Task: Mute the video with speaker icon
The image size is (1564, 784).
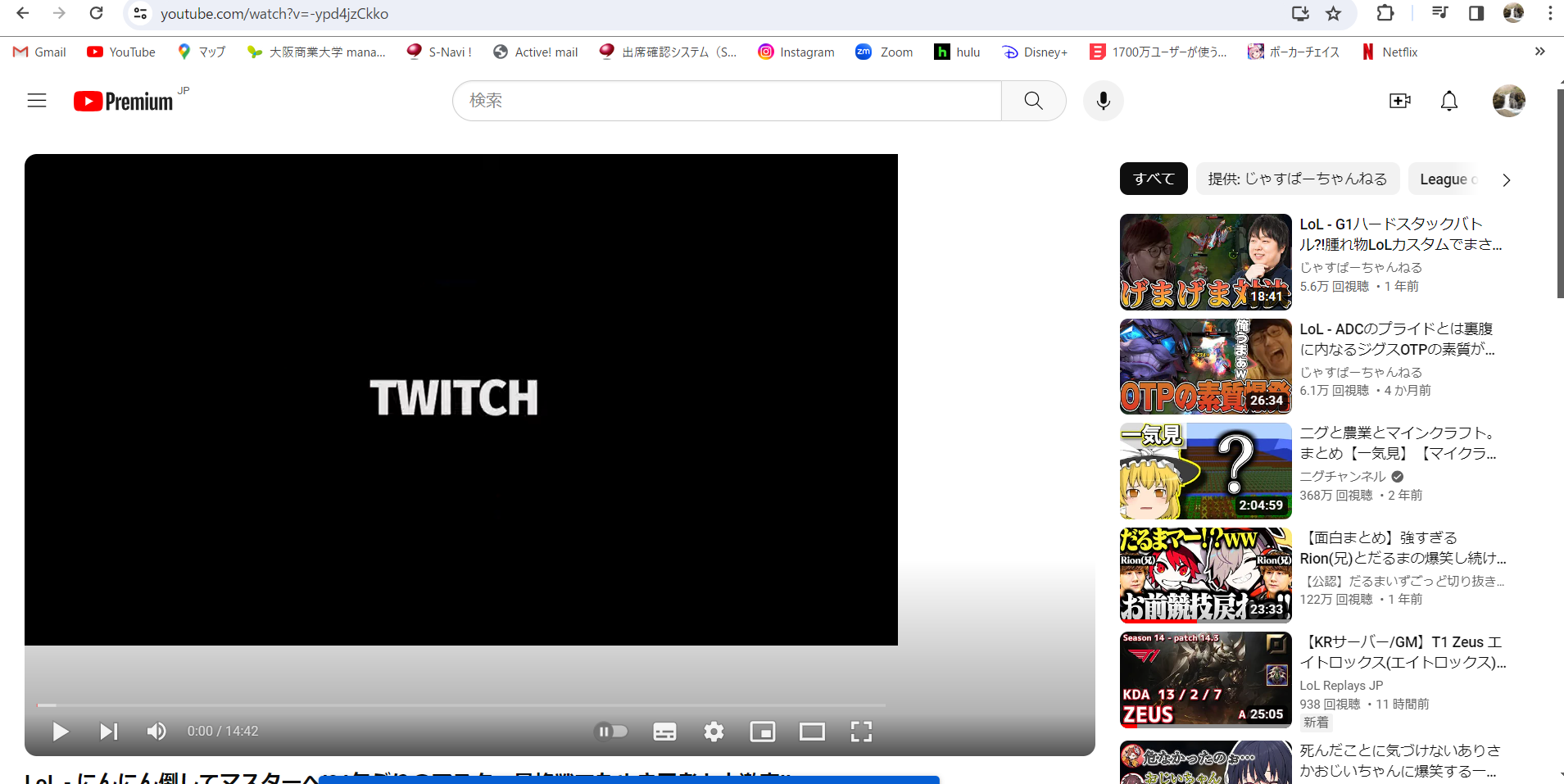Action: (156, 731)
